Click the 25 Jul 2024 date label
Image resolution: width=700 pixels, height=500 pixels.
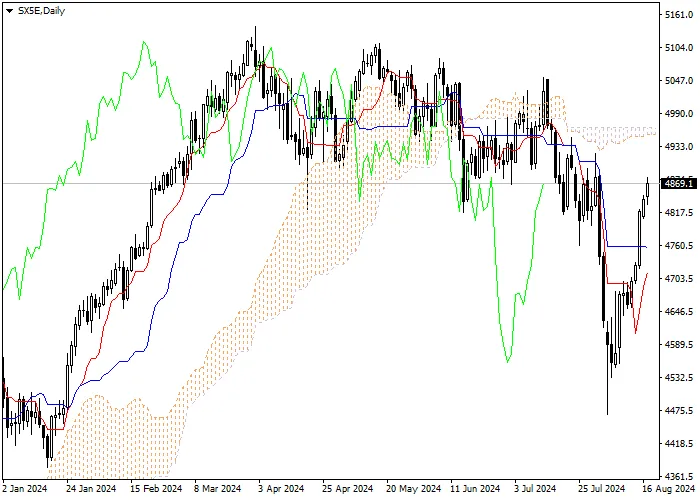coord(601,489)
